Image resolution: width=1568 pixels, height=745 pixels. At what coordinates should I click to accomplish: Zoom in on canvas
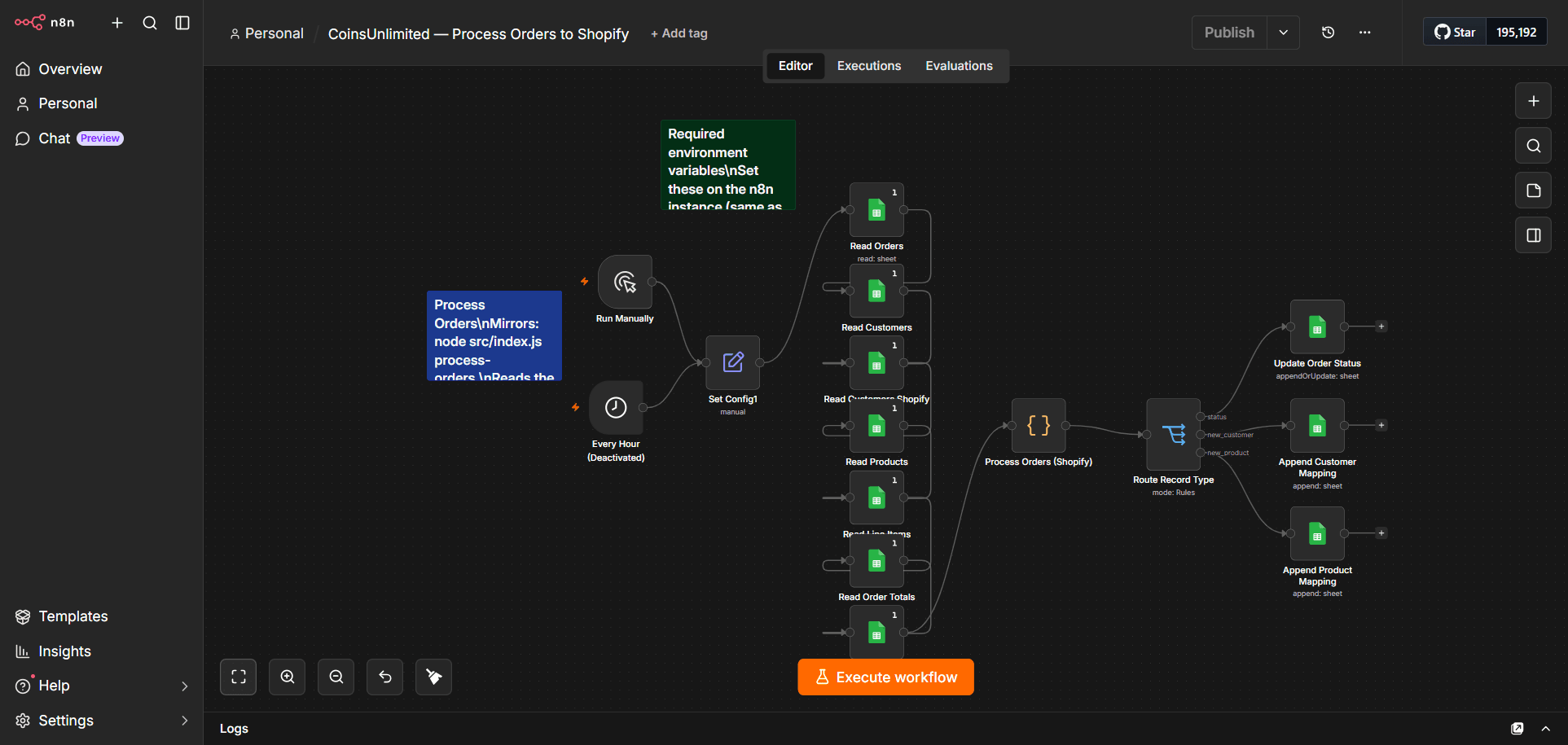pyautogui.click(x=287, y=677)
